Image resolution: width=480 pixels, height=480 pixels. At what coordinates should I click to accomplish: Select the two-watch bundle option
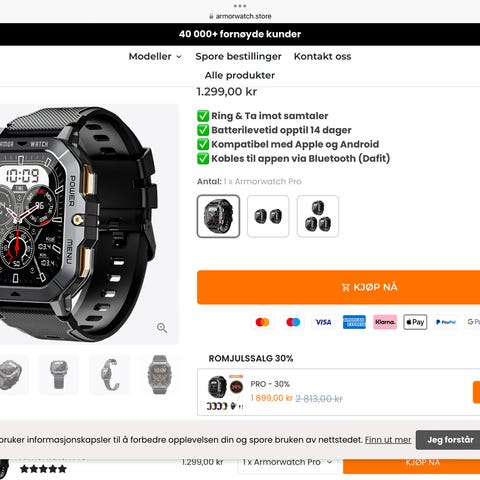[x=268, y=216]
